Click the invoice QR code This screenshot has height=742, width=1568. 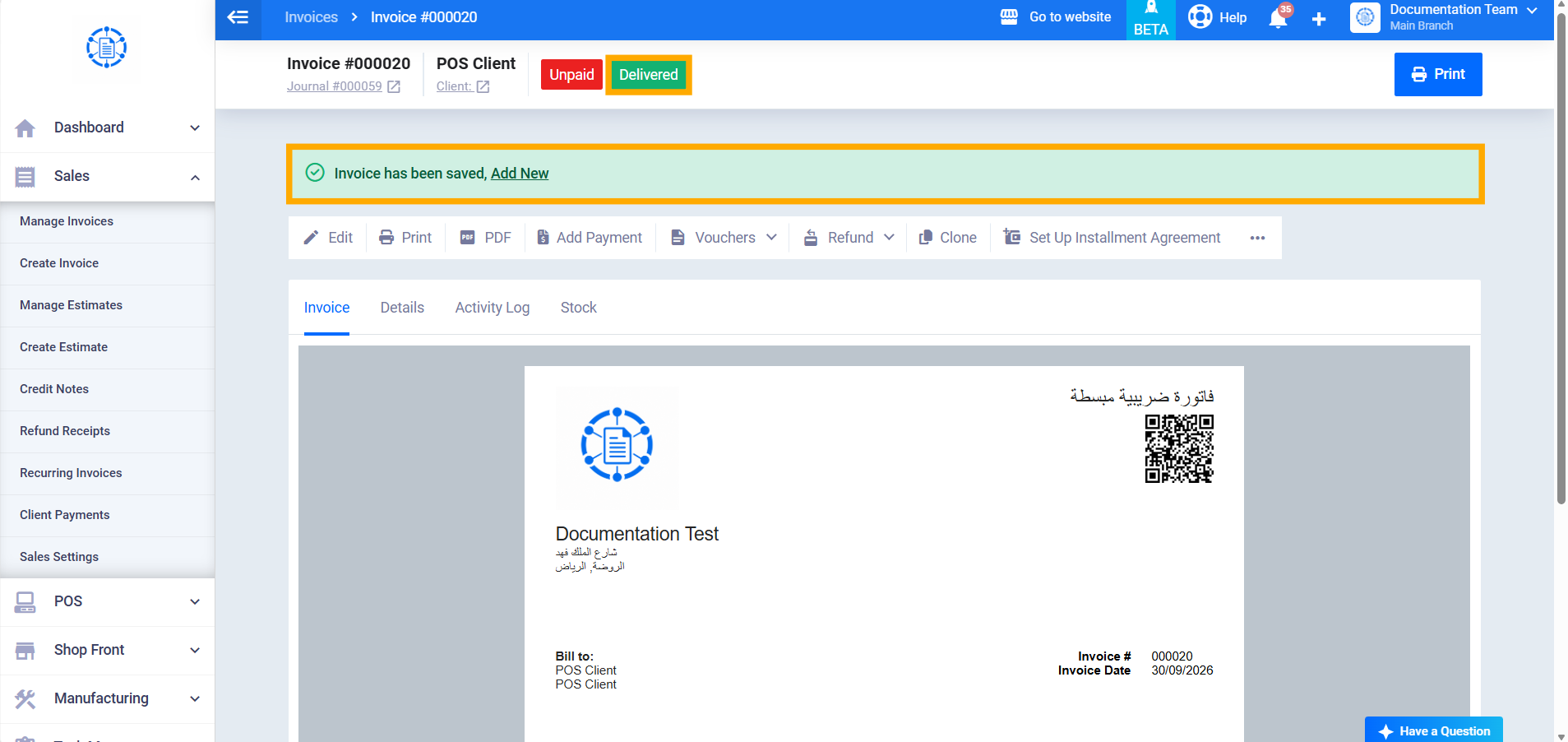(1179, 448)
